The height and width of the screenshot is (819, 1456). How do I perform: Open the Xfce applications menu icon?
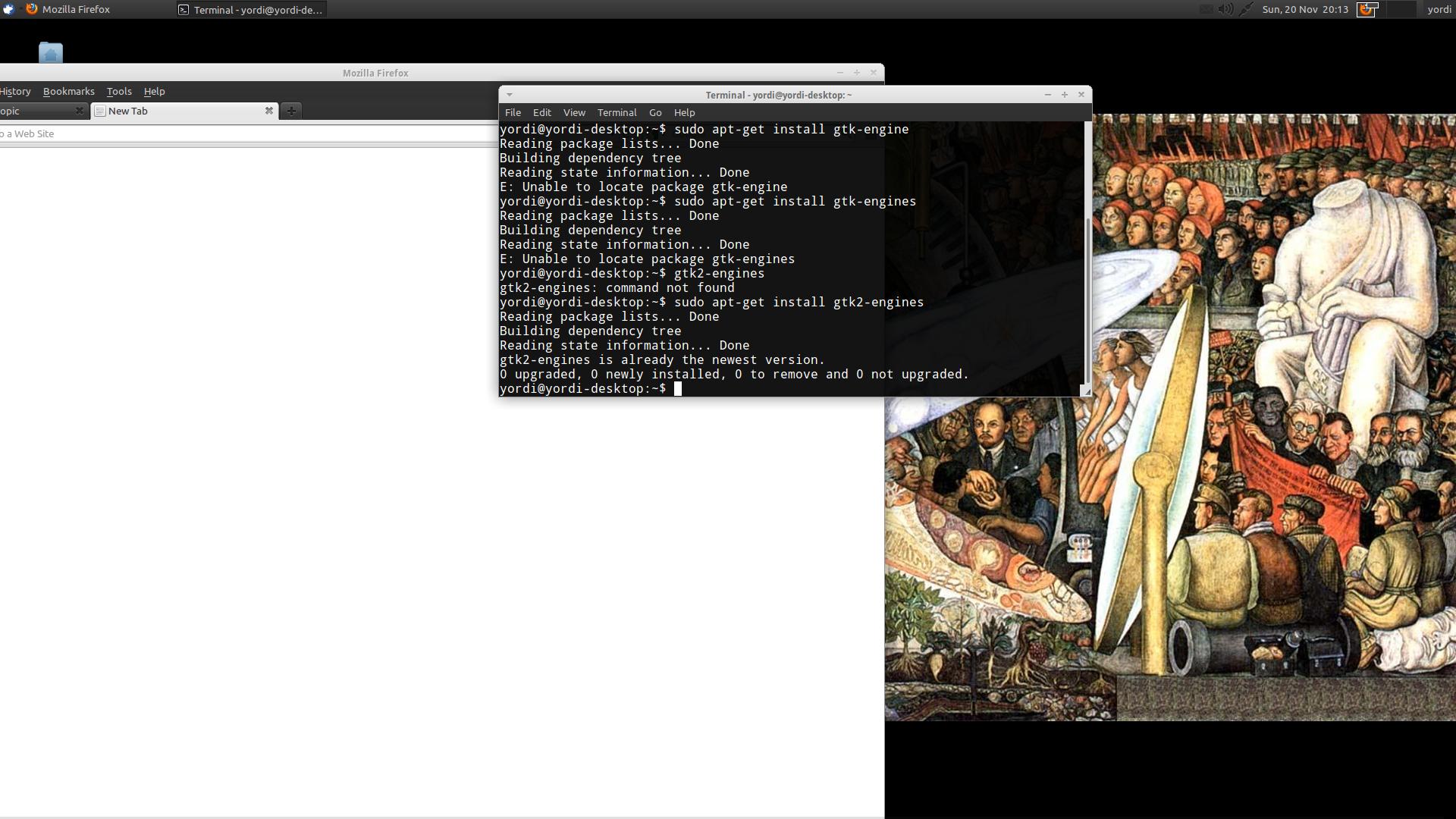click(8, 9)
